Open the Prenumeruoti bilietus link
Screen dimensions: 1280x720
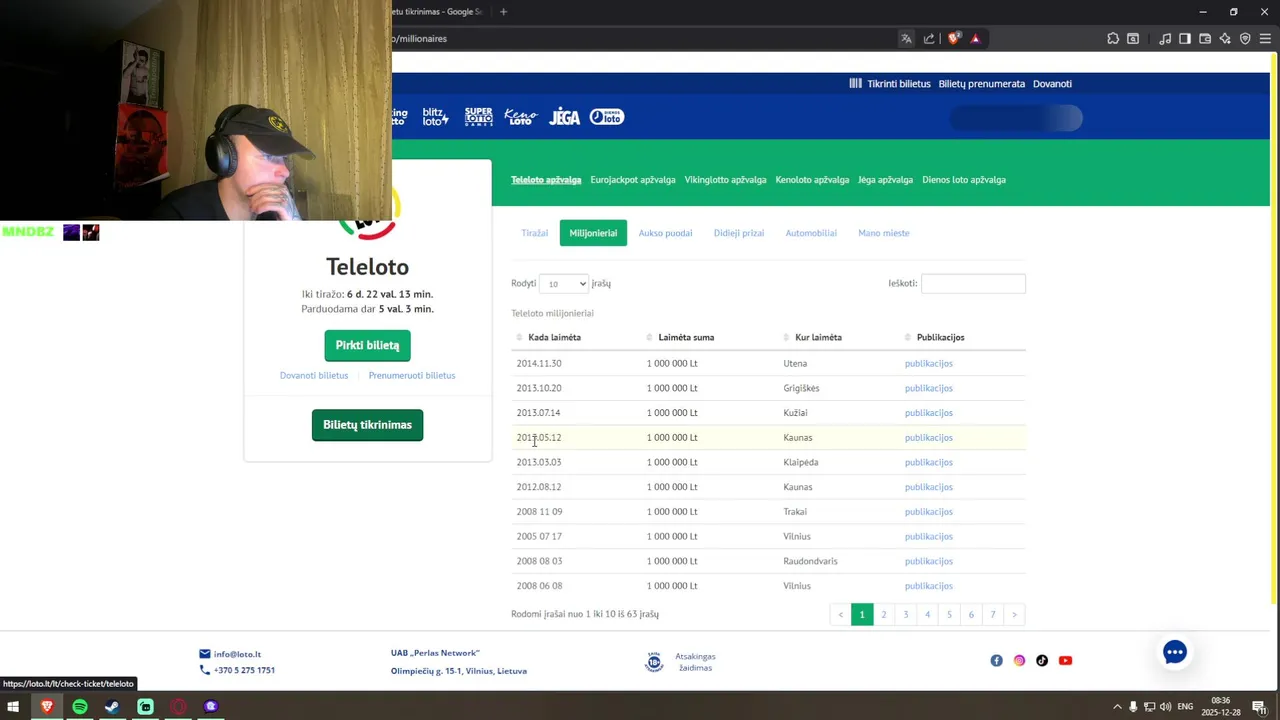pos(411,376)
